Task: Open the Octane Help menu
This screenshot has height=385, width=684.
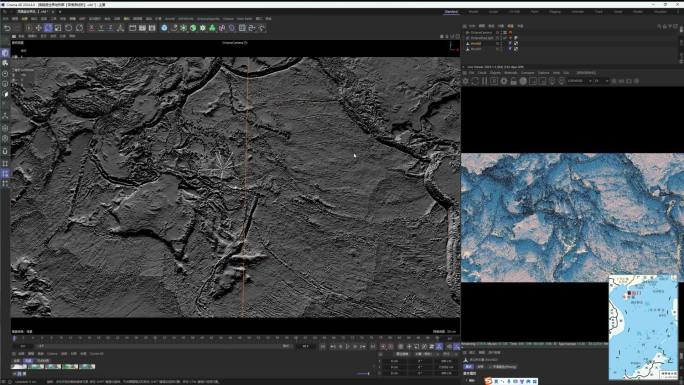Action: tap(556, 72)
